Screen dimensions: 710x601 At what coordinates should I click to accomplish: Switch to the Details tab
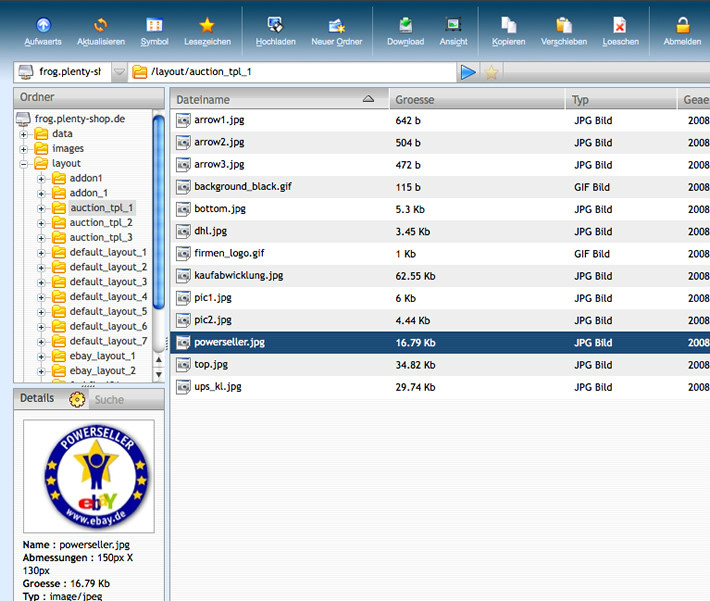coord(37,398)
